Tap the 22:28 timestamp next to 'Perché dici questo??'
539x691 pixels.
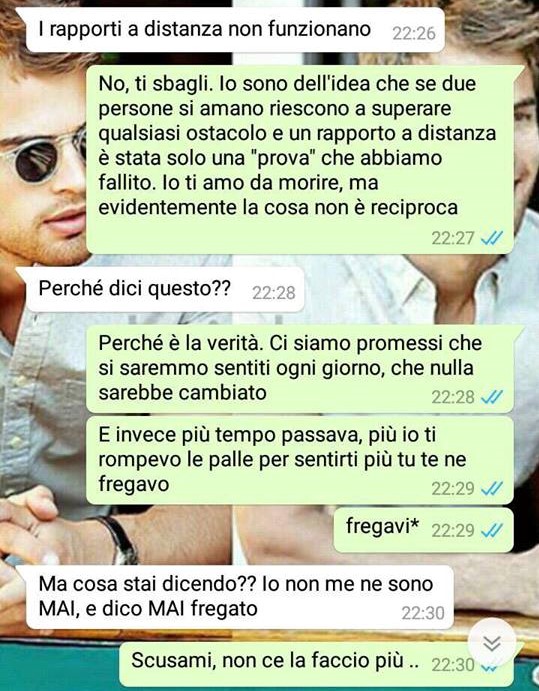(x=273, y=293)
